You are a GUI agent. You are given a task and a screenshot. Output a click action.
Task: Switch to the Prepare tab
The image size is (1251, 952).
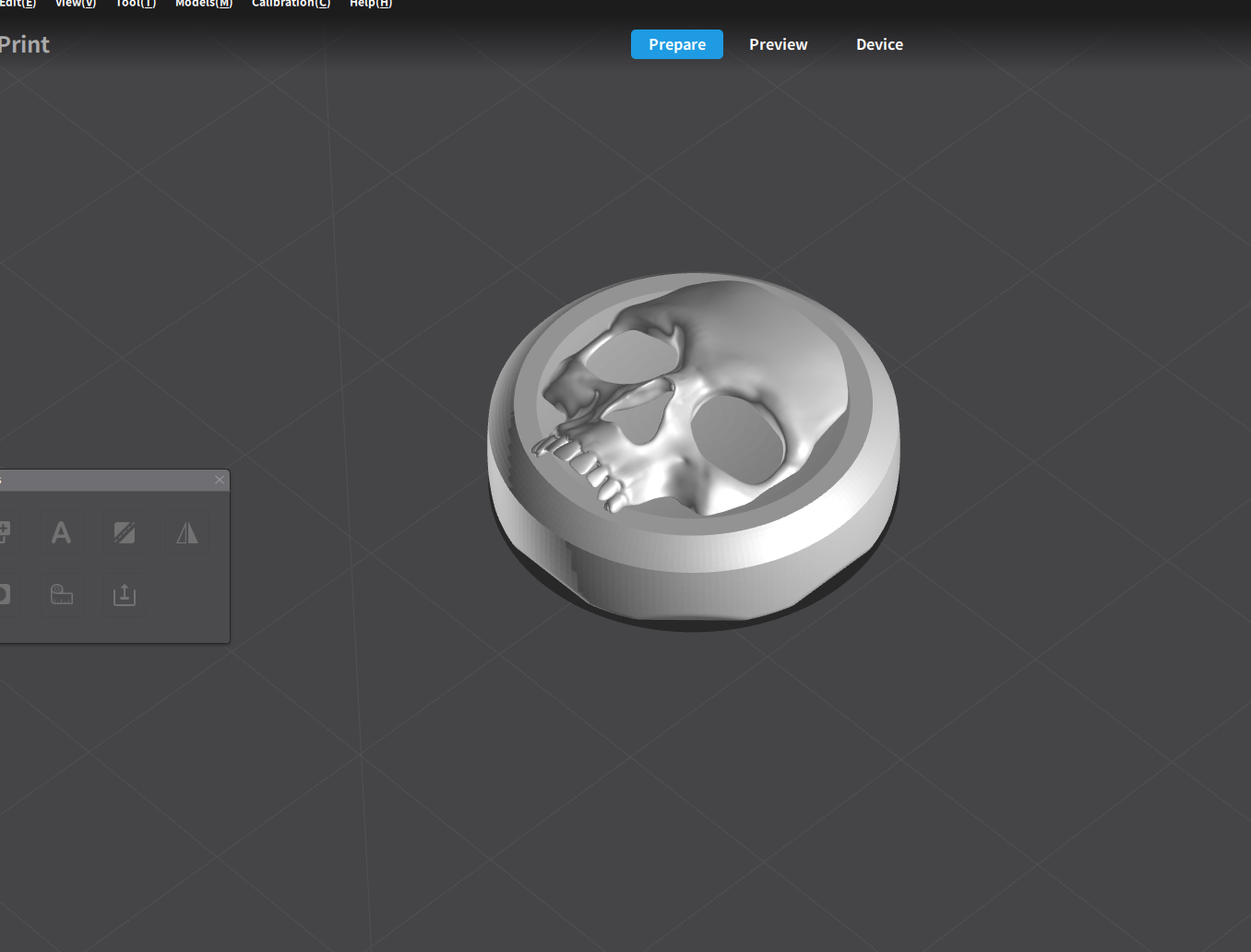coord(677,44)
